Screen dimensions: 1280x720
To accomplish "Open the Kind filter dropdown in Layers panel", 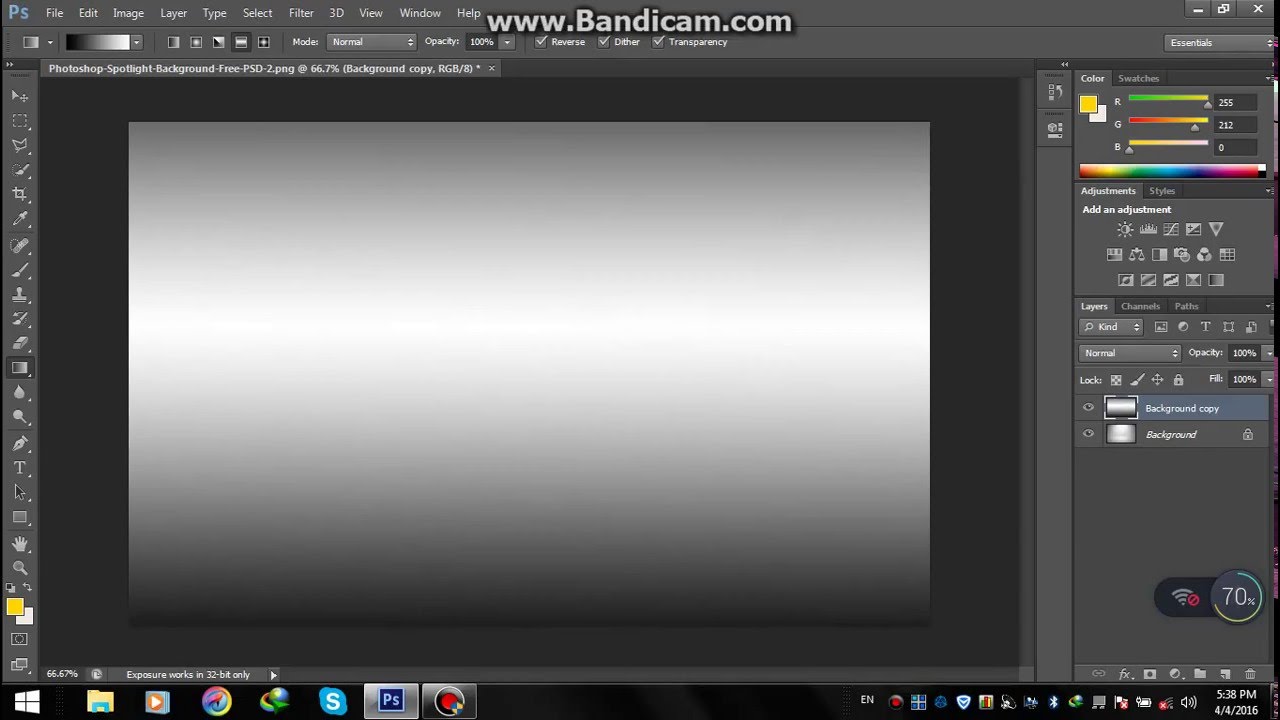I will pyautogui.click(x=1110, y=326).
